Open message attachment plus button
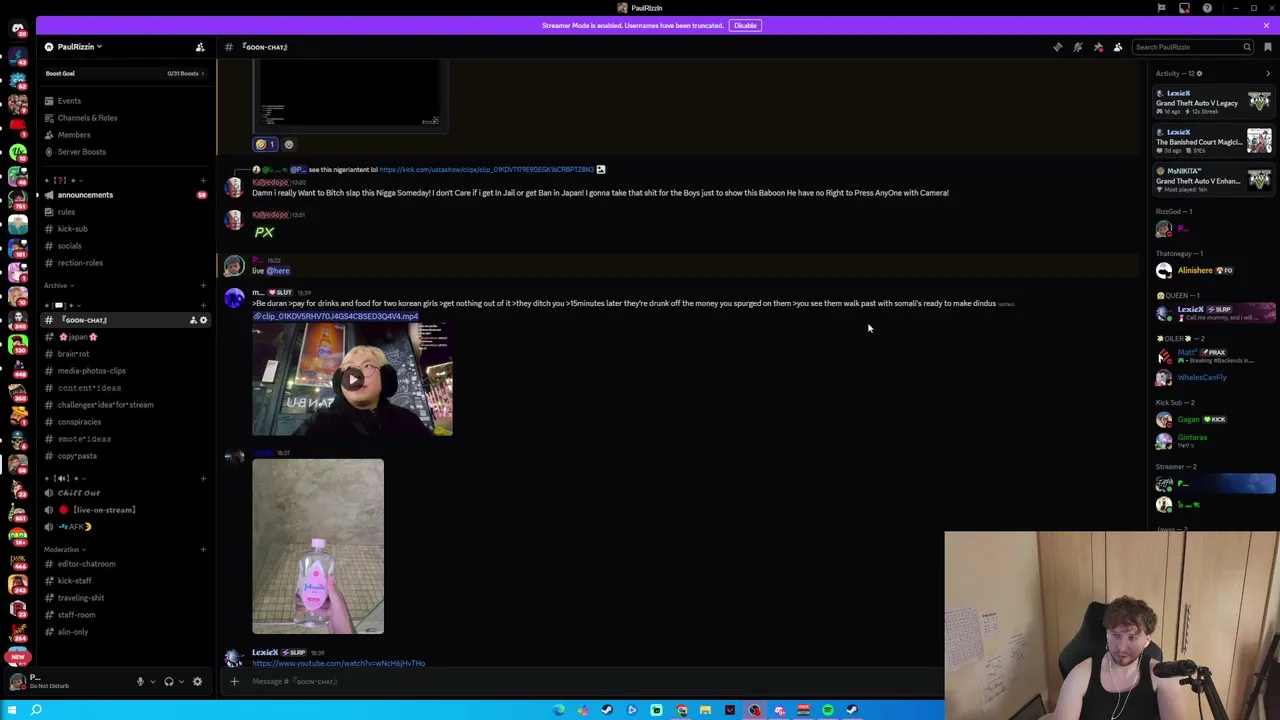This screenshot has width=1280, height=720. [x=234, y=682]
